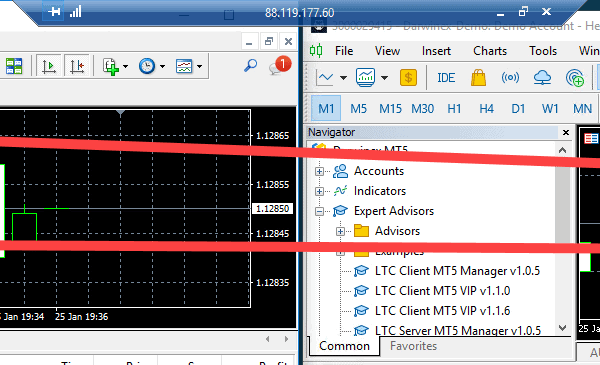Click the right scroll arrow below the left chart
Screen dimensions: 600x365
coord(286,339)
